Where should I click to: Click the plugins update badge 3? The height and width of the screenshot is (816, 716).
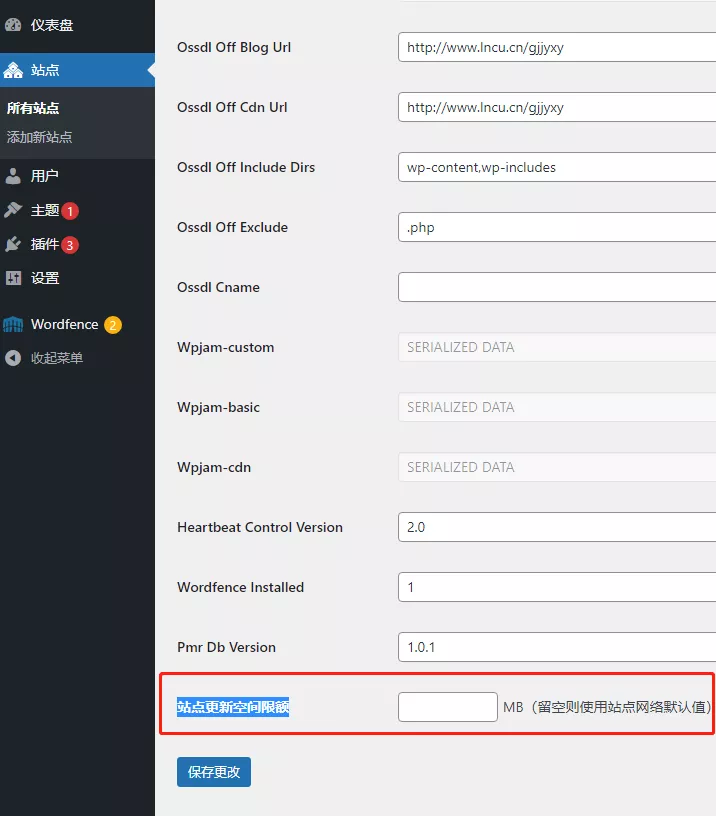(70, 245)
